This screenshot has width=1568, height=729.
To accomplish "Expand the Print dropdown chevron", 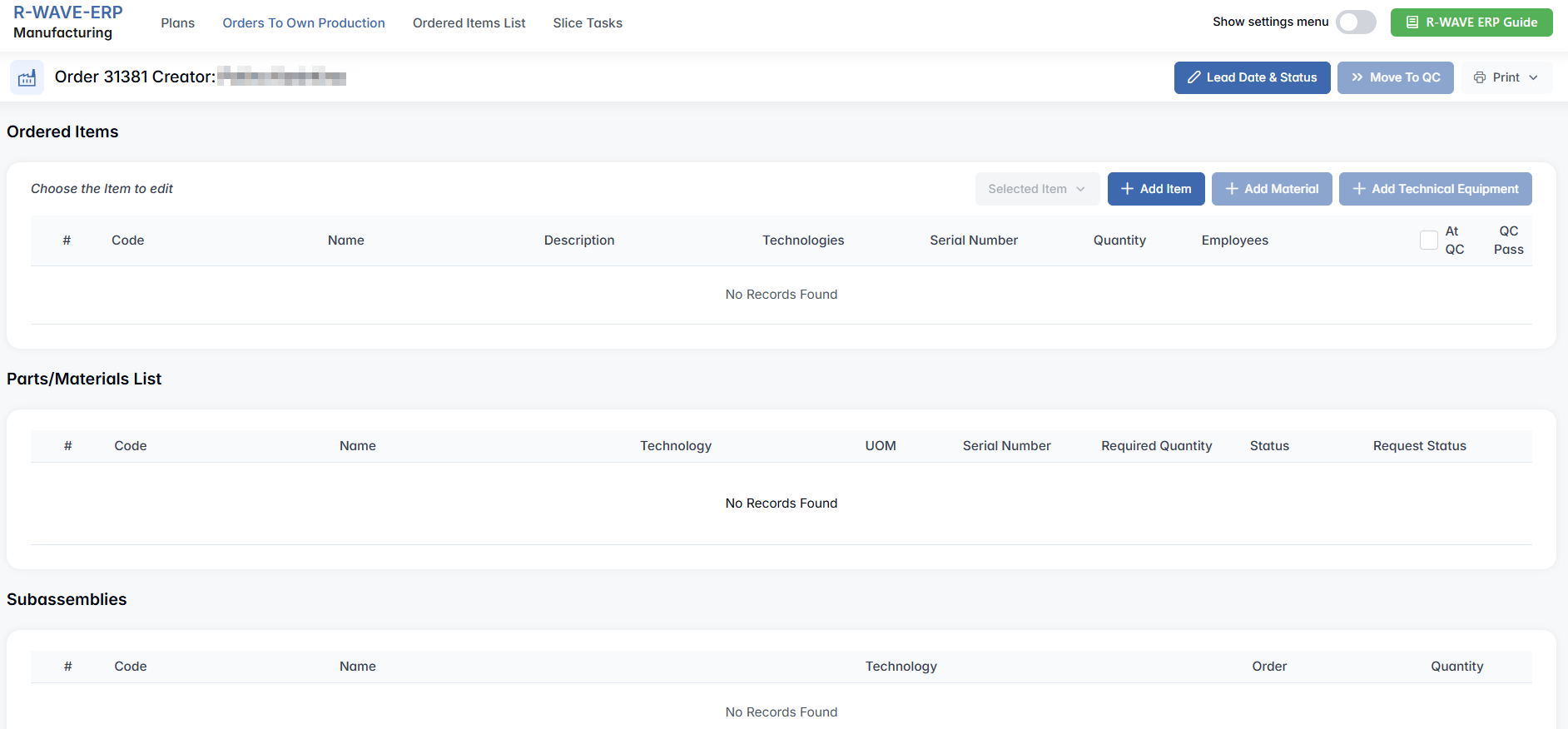I will tap(1533, 77).
